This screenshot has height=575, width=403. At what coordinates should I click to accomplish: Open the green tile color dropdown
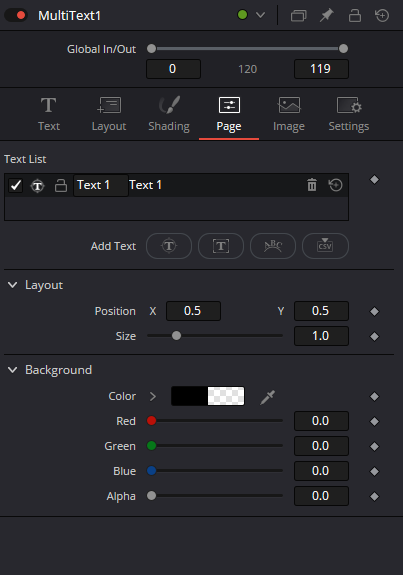click(x=260, y=15)
